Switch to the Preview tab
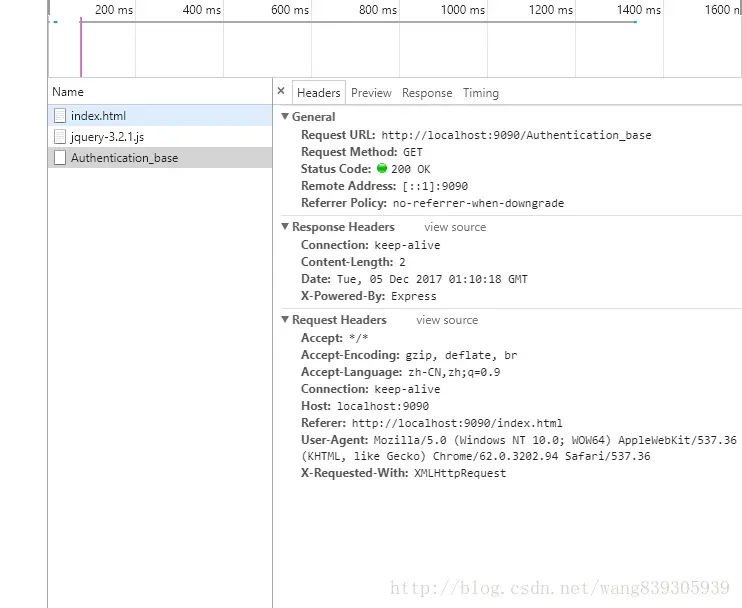Image resolution: width=742 pixels, height=608 pixels. click(x=371, y=93)
